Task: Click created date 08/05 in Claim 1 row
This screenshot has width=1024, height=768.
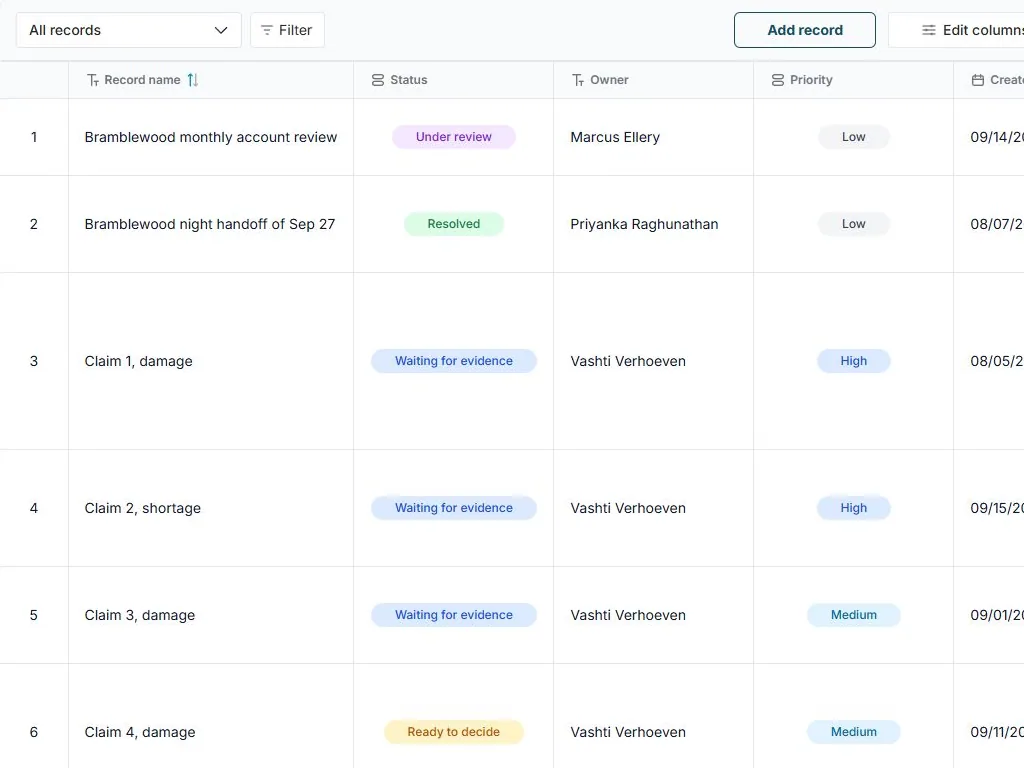Action: pos(997,361)
